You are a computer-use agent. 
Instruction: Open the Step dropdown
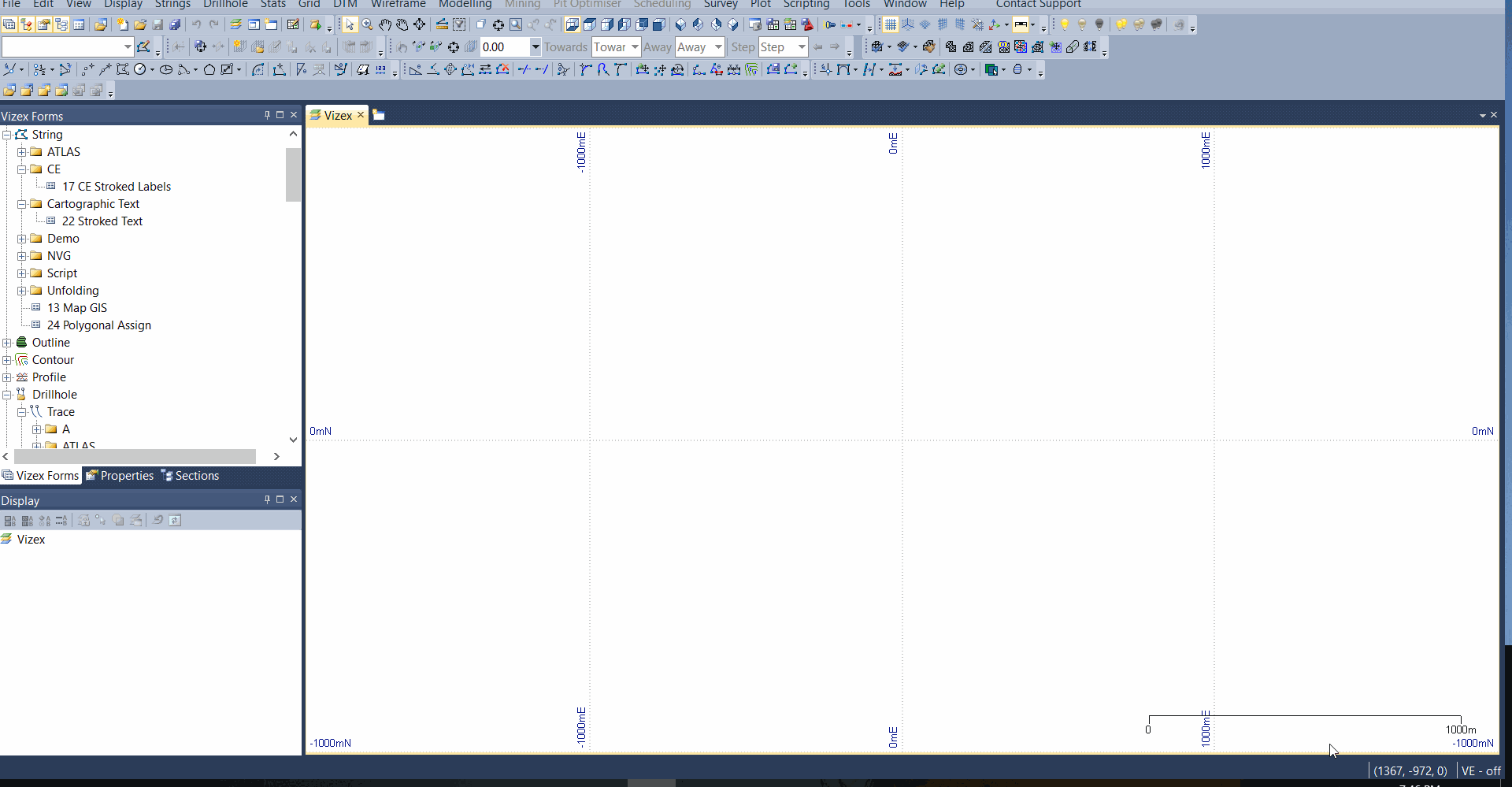[800, 47]
